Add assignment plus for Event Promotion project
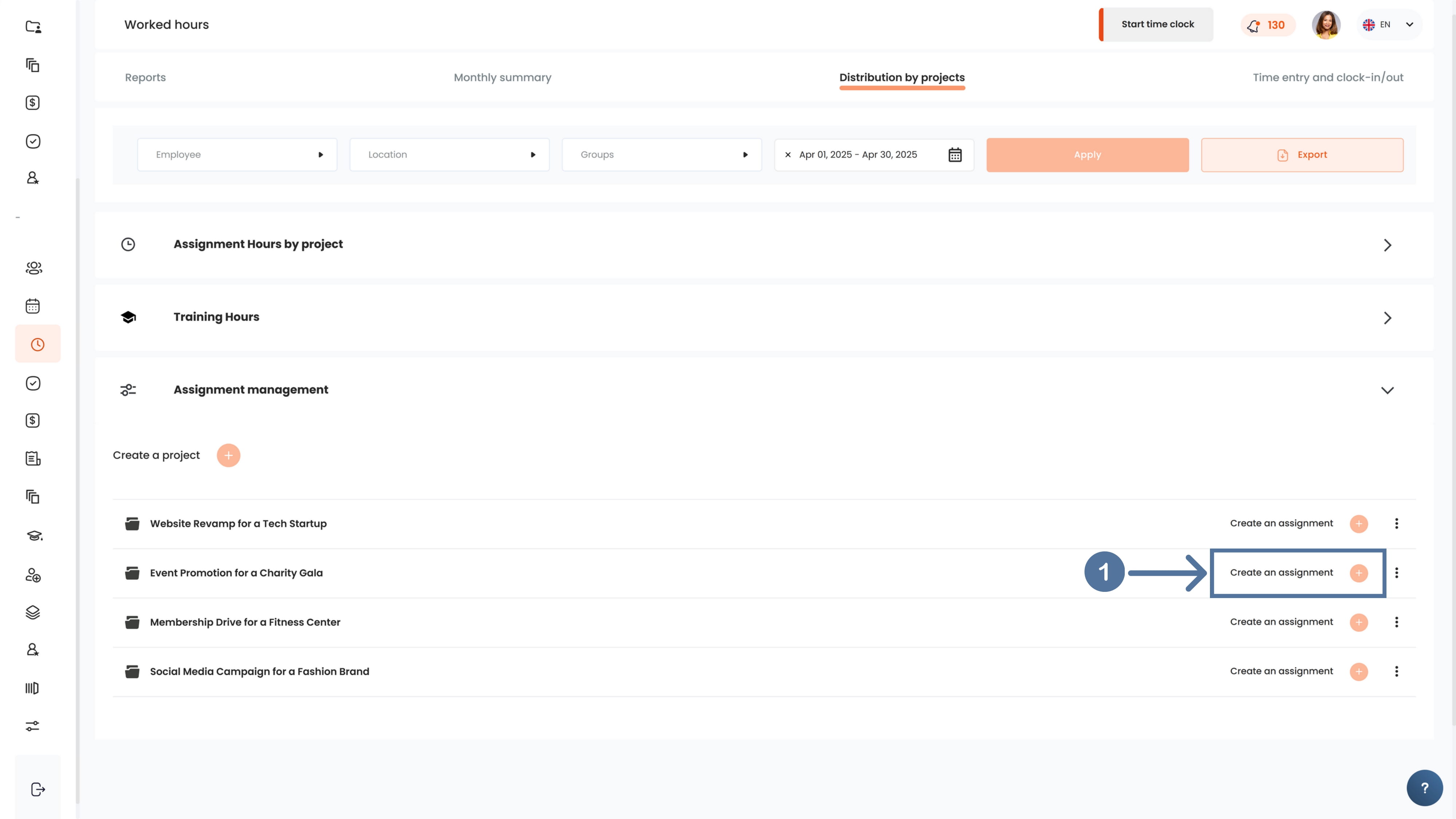Image resolution: width=1456 pixels, height=819 pixels. 1359,573
